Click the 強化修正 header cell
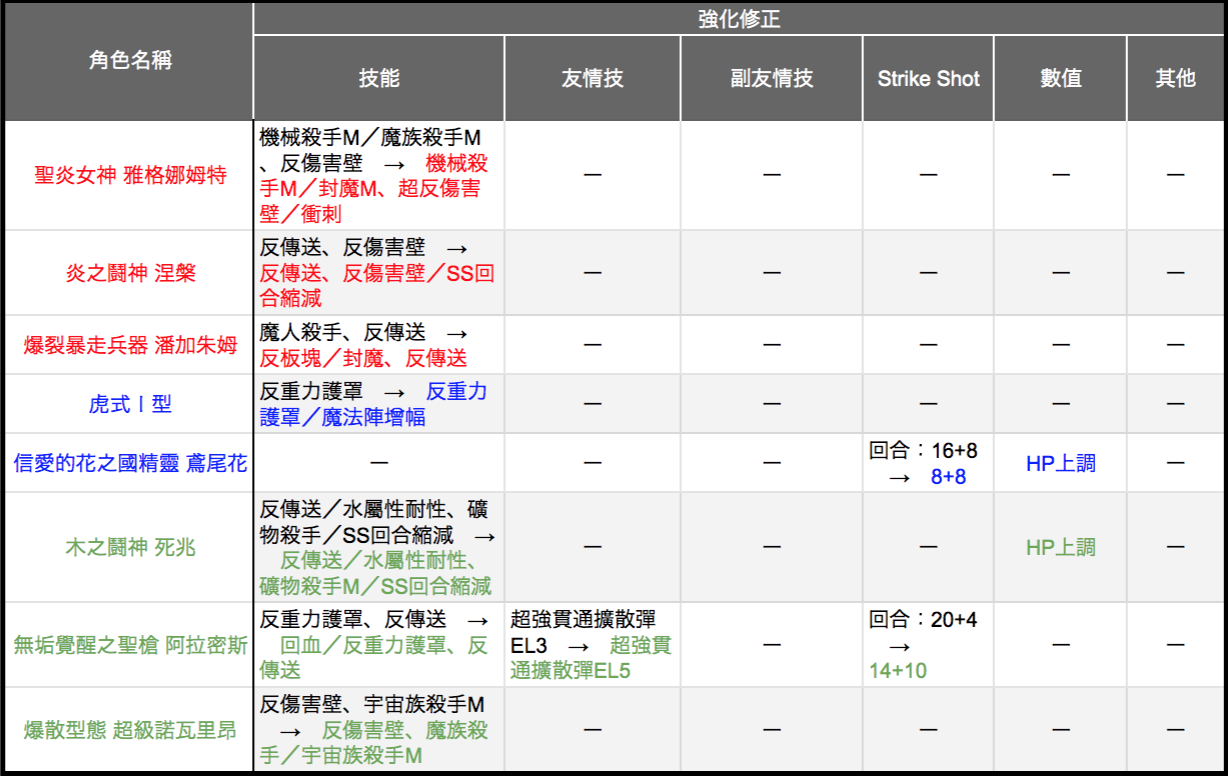Viewport: 1228px width, 776px height. pyautogui.click(x=739, y=18)
